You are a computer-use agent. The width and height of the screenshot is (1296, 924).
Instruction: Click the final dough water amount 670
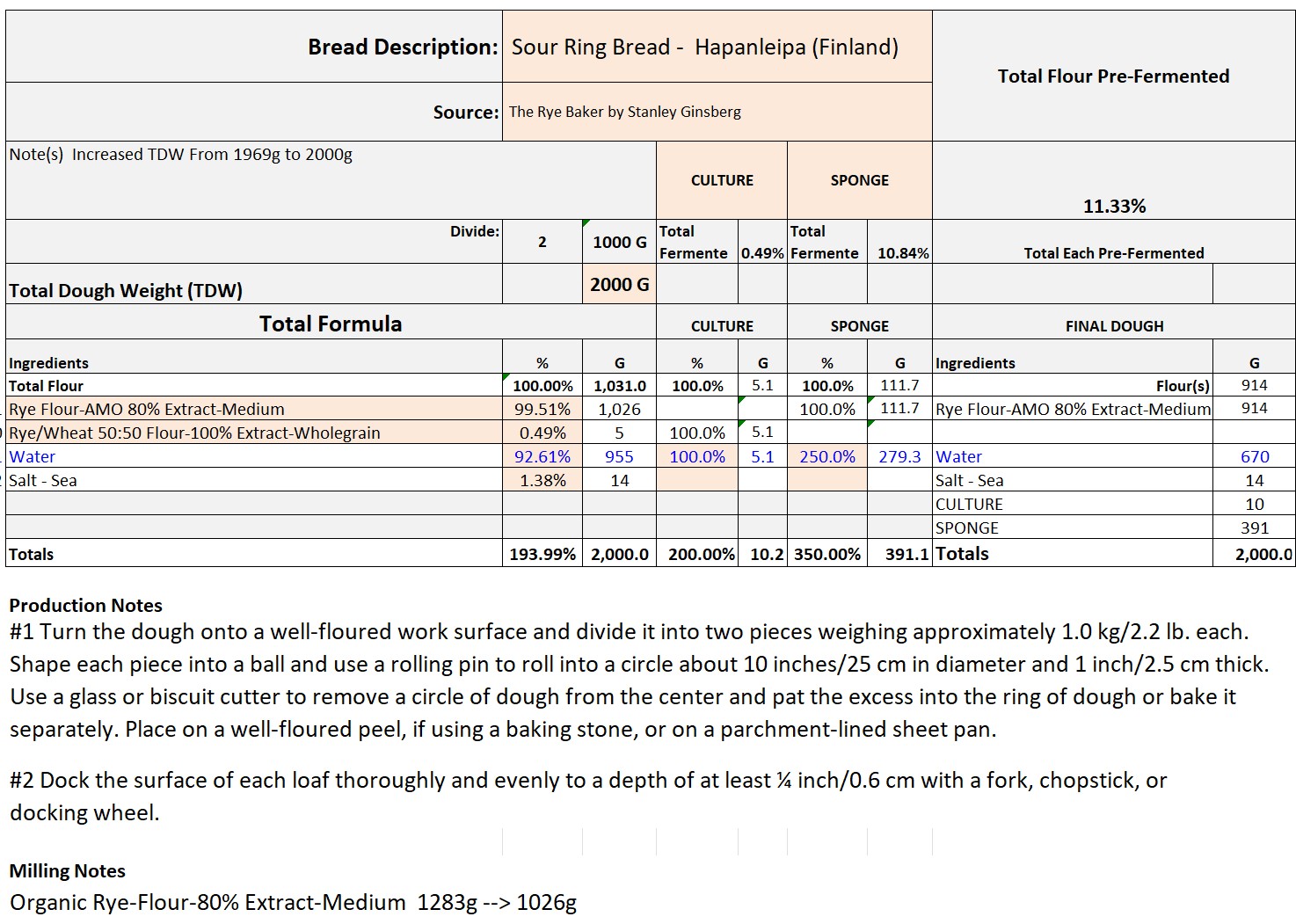[x=1254, y=456]
